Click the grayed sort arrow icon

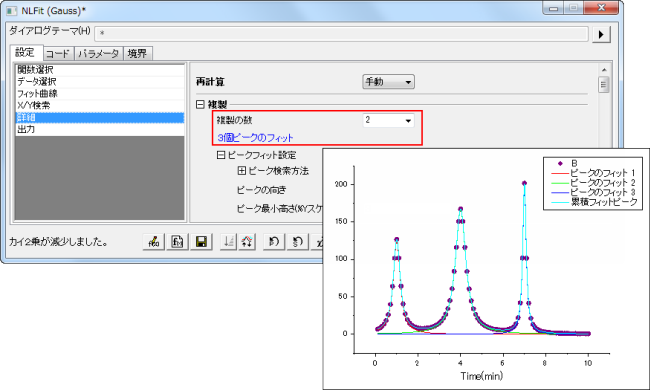[x=228, y=241]
